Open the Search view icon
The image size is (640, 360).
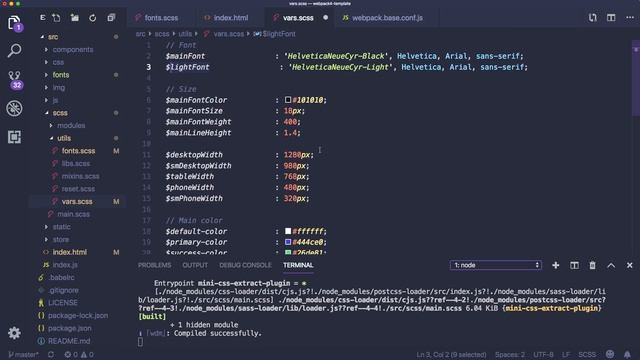14,51
